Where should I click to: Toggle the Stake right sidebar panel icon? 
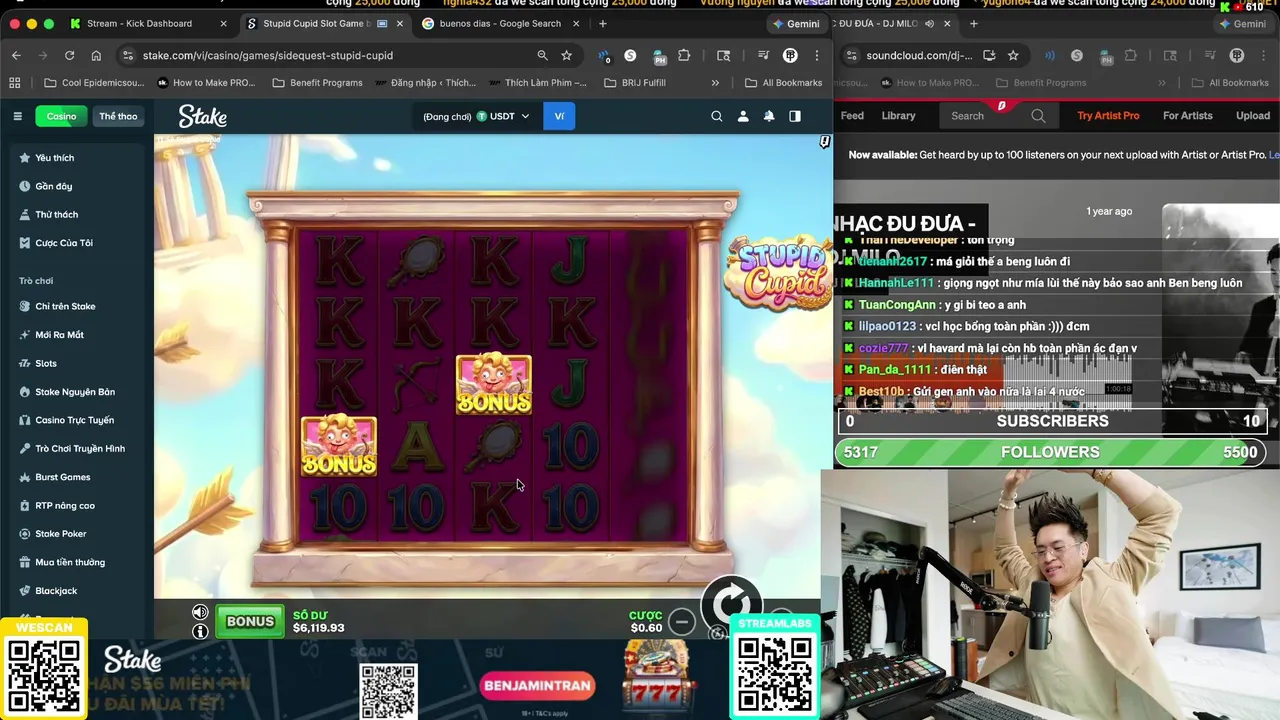coord(795,116)
